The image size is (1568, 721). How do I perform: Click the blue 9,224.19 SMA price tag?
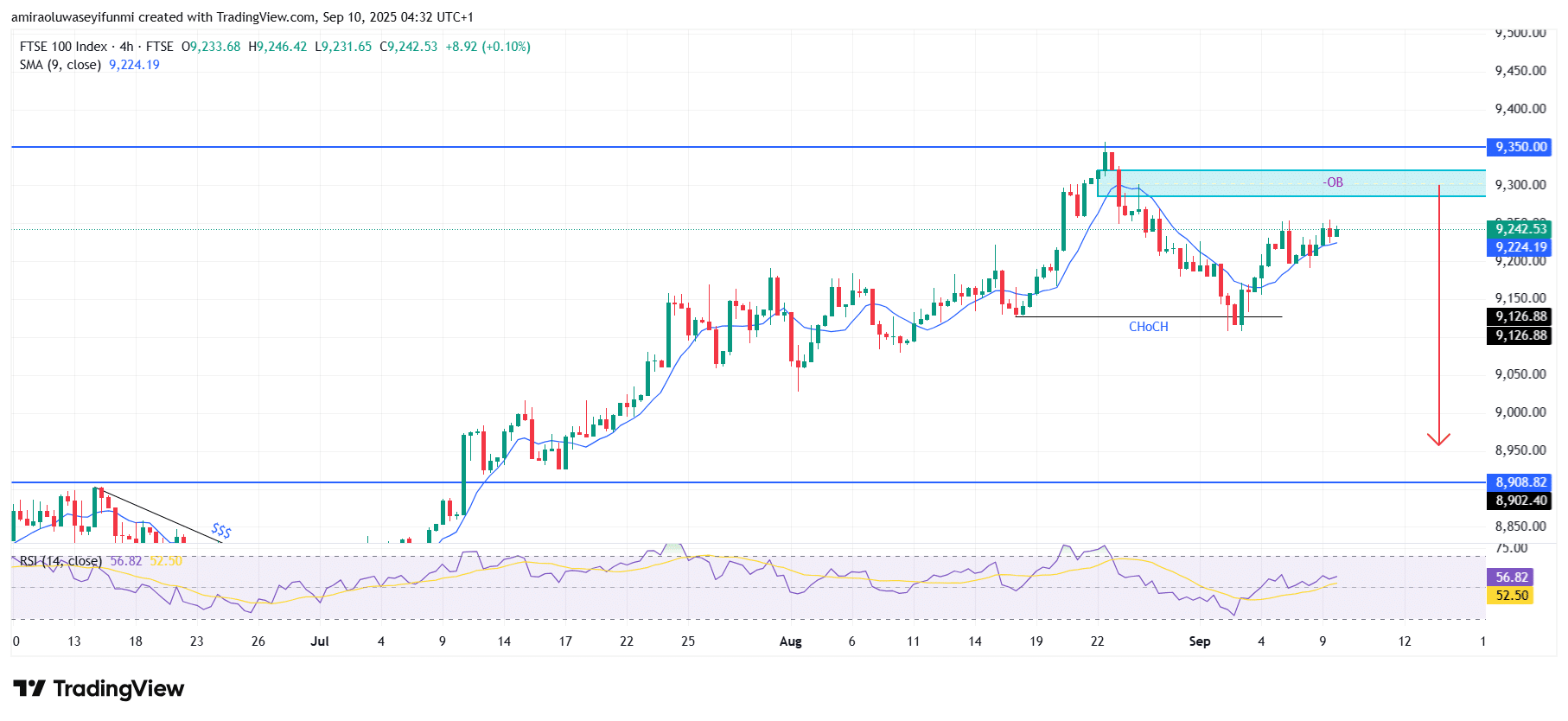pos(1519,247)
